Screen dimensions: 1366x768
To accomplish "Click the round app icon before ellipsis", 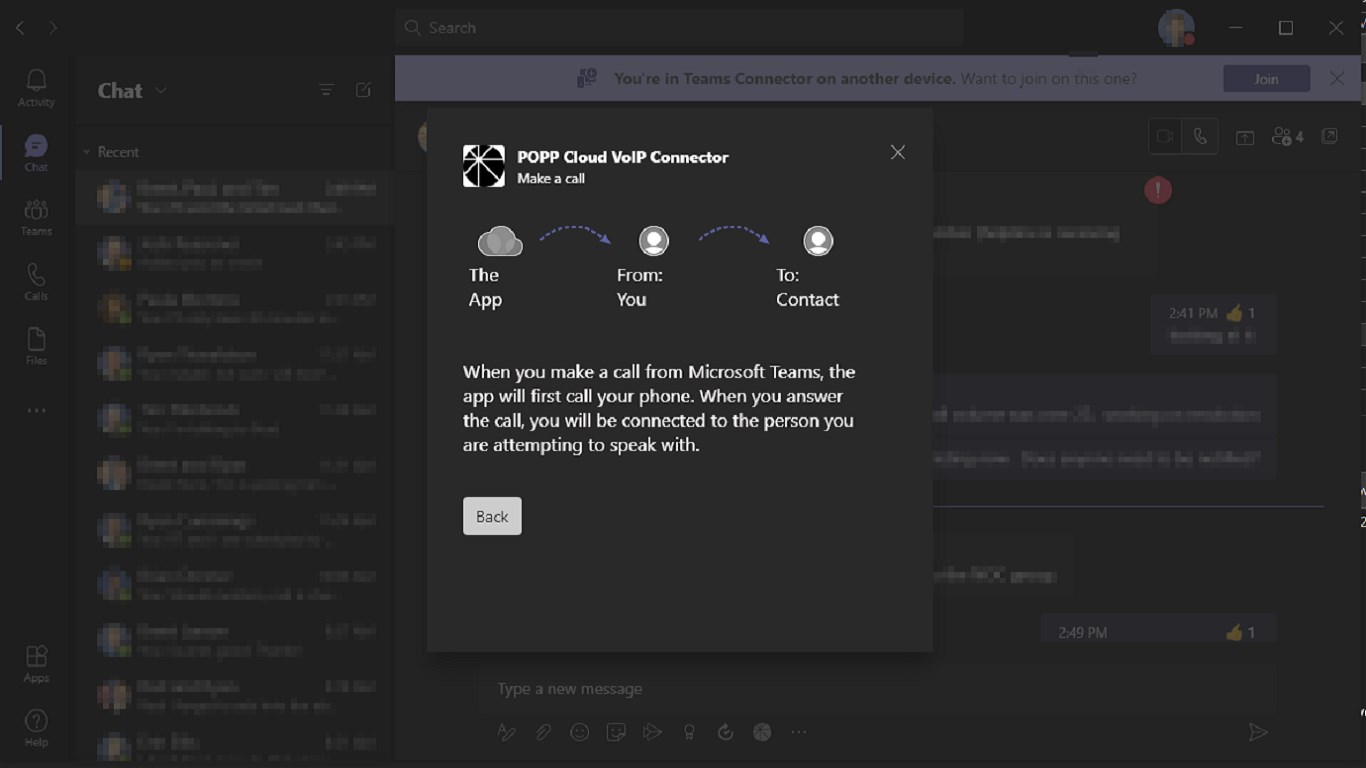I will [762, 733].
